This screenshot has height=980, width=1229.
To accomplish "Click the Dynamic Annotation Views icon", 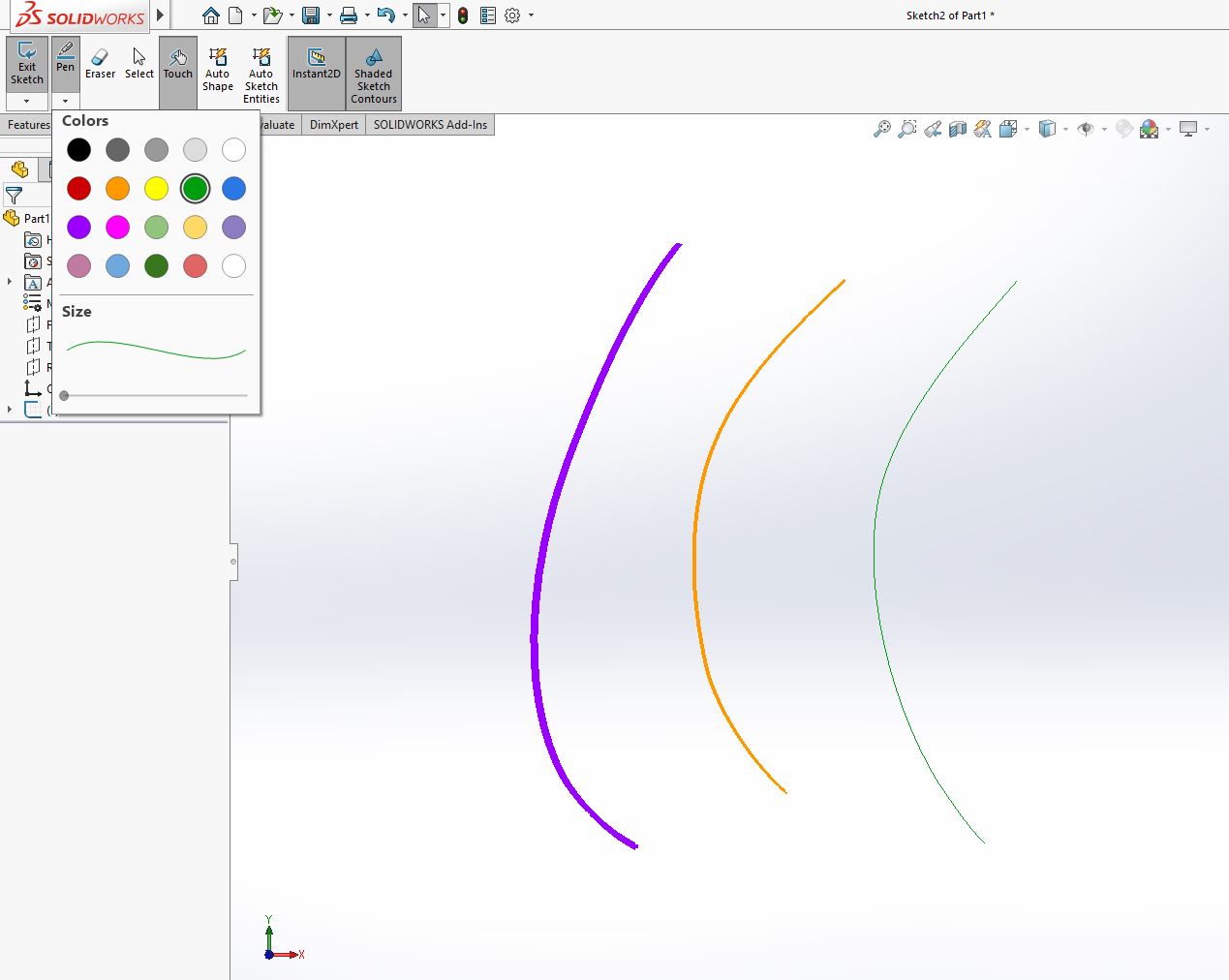I will (x=982, y=129).
